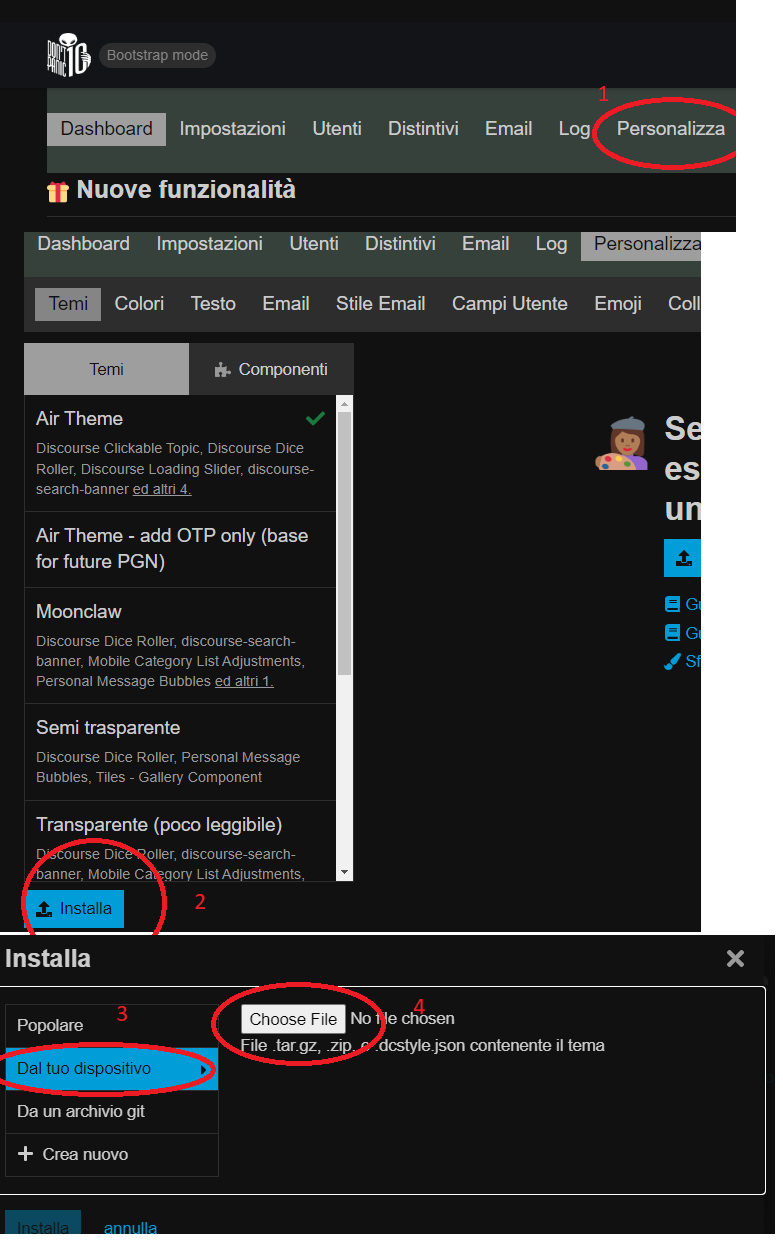Expand the 'ed altri 4.' components link

pyautogui.click(x=162, y=490)
